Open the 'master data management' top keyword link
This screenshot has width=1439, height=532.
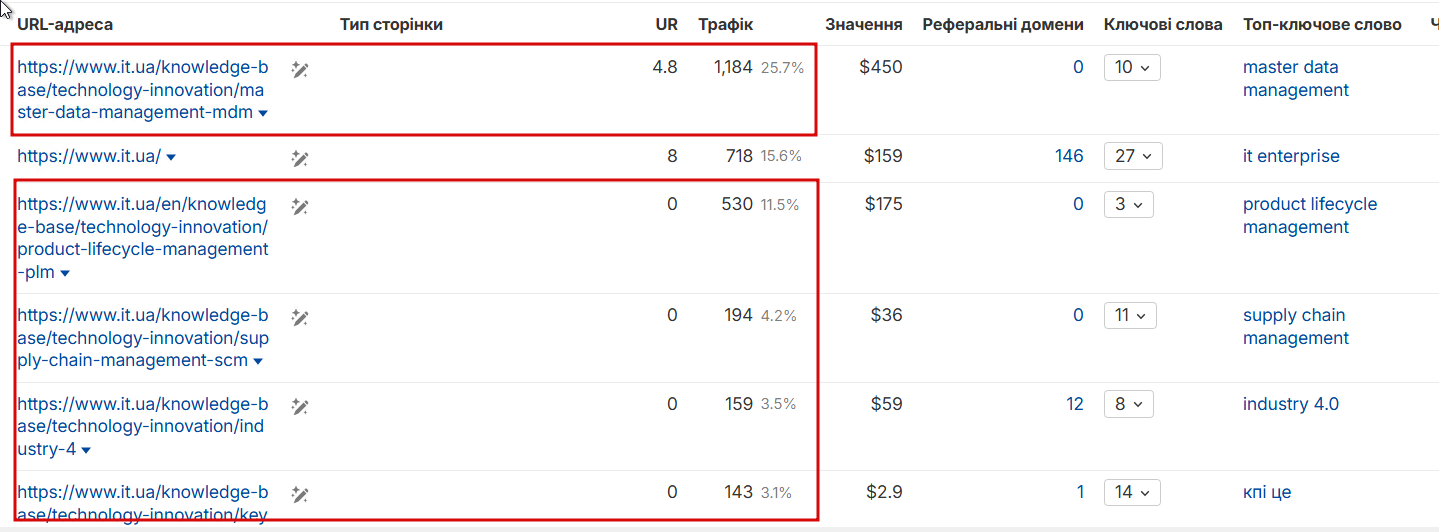point(1295,79)
